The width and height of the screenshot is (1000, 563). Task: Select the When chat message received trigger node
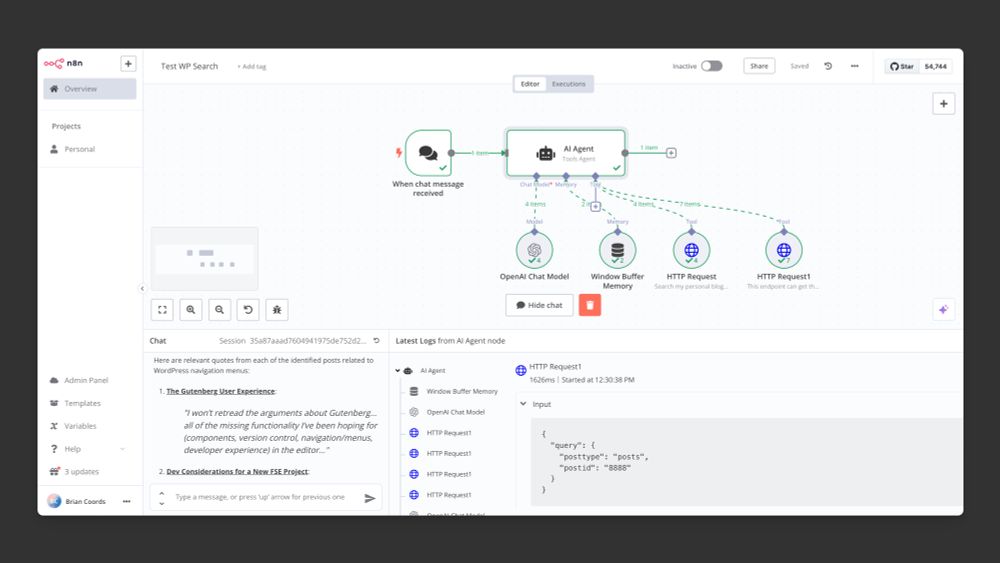(428, 153)
